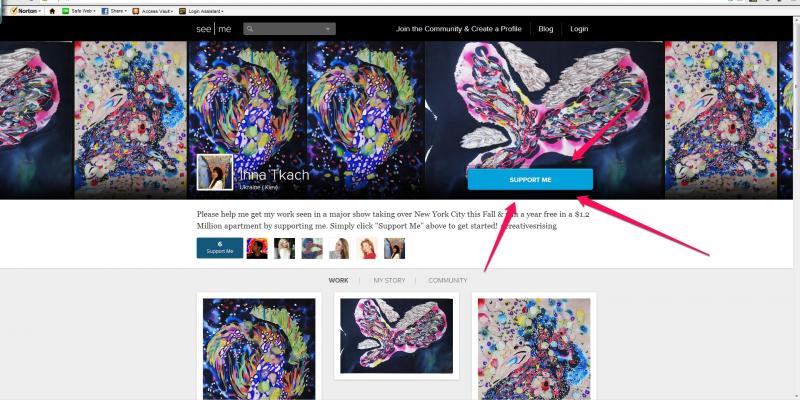Click Join the Community & Create a Profile
The width and height of the screenshot is (800, 400).
pos(458,29)
